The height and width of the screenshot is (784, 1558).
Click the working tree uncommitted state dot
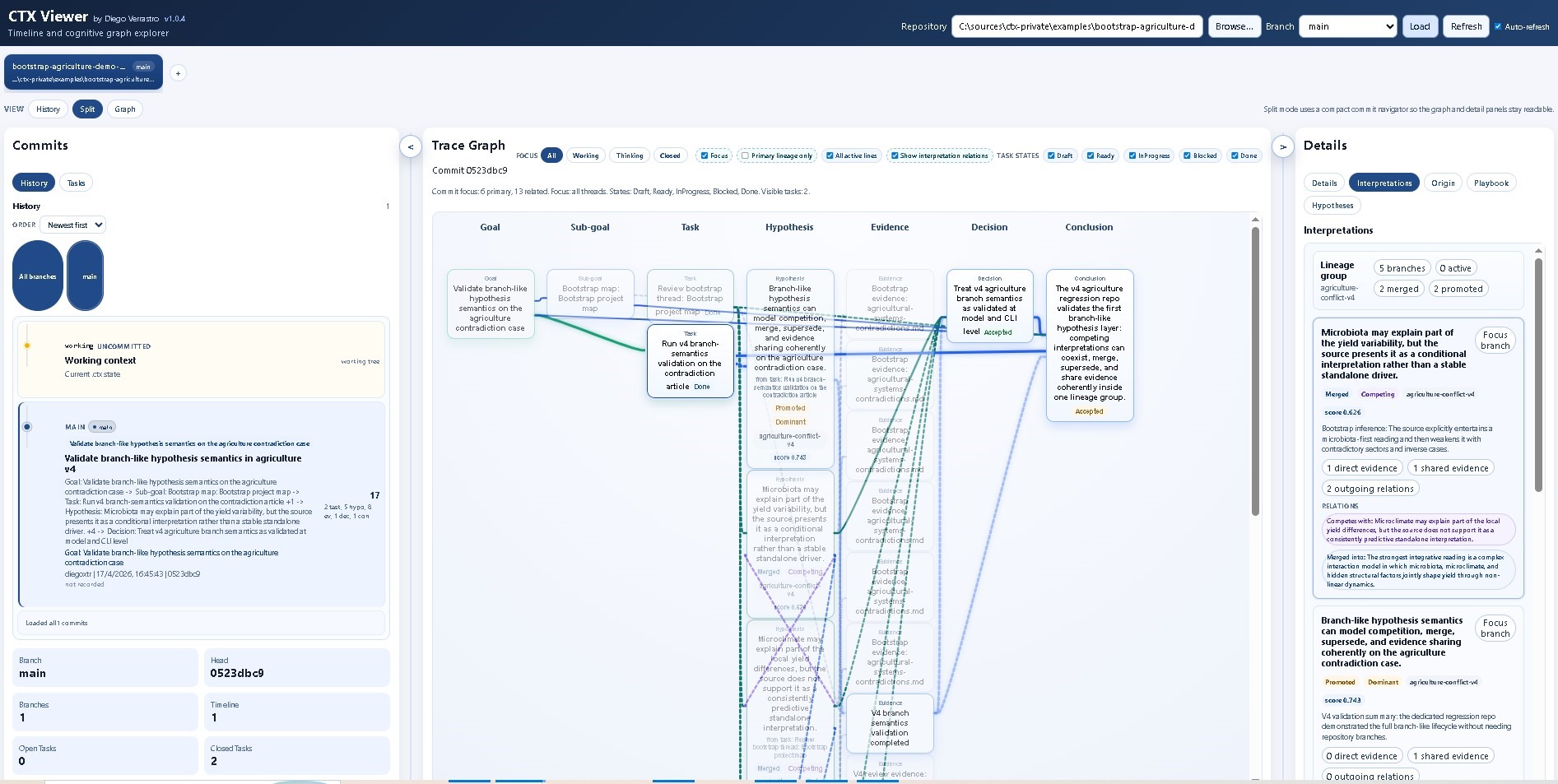coord(27,346)
